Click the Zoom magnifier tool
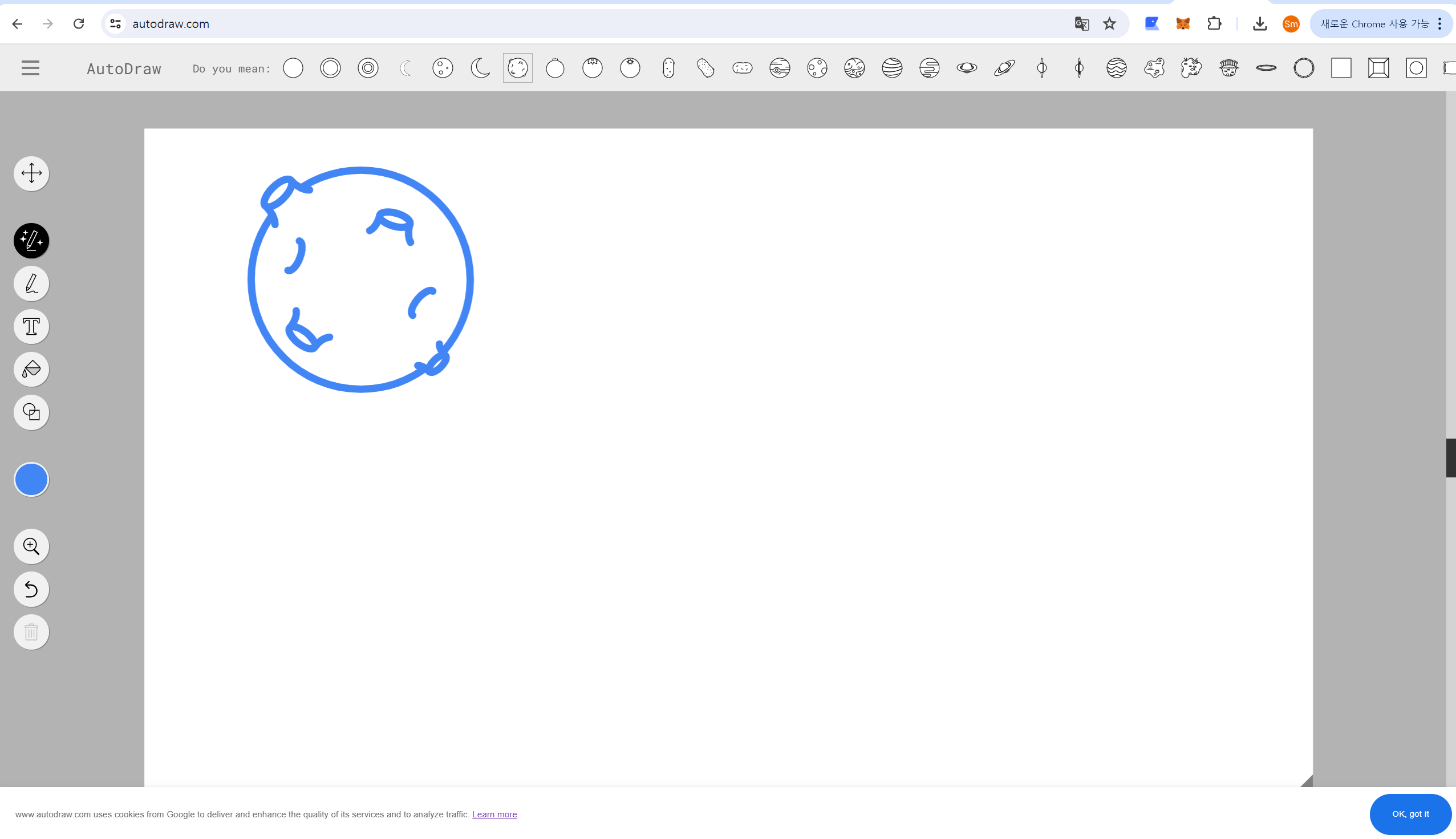Screen dimensions: 1456x839 [x=31, y=546]
